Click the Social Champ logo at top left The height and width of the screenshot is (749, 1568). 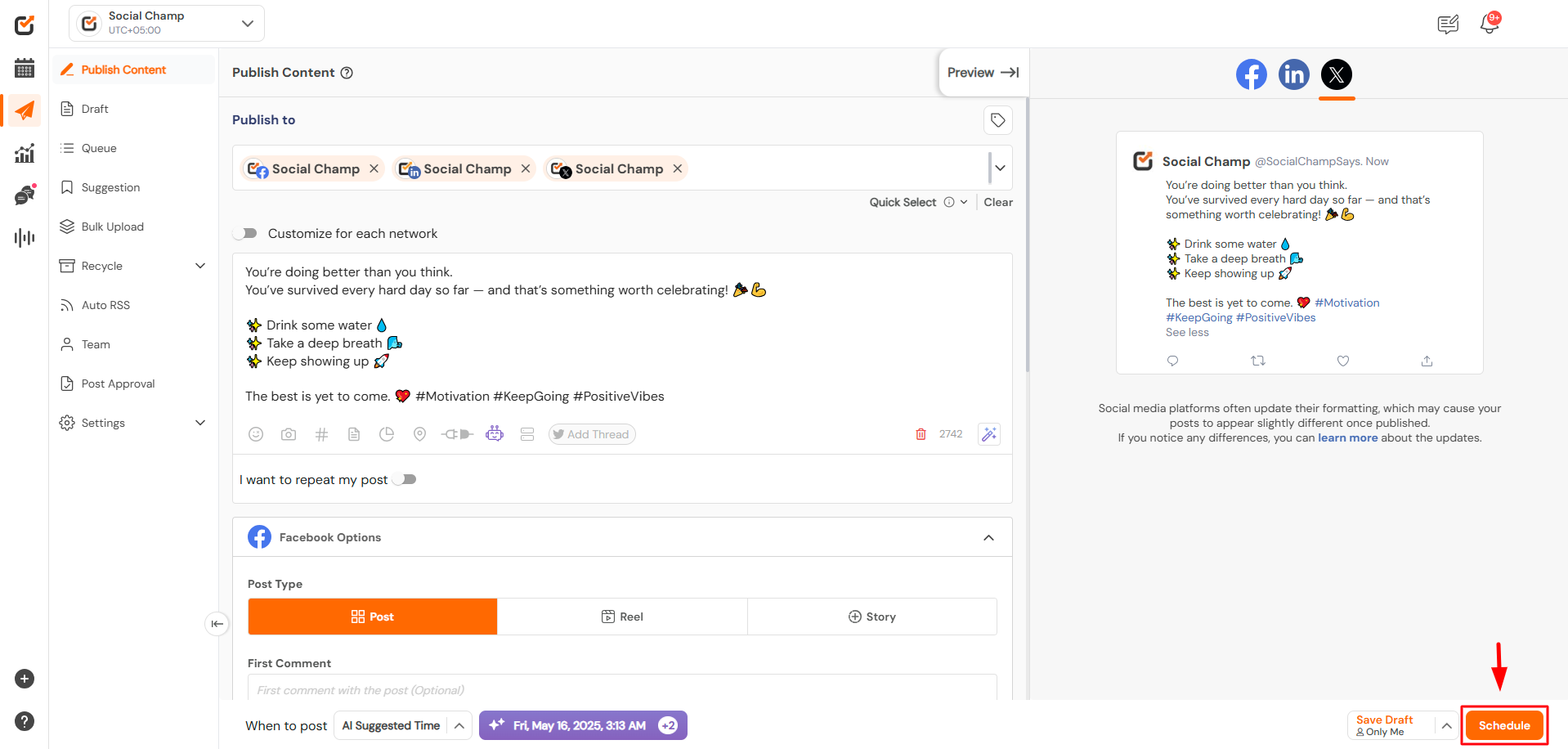click(25, 25)
